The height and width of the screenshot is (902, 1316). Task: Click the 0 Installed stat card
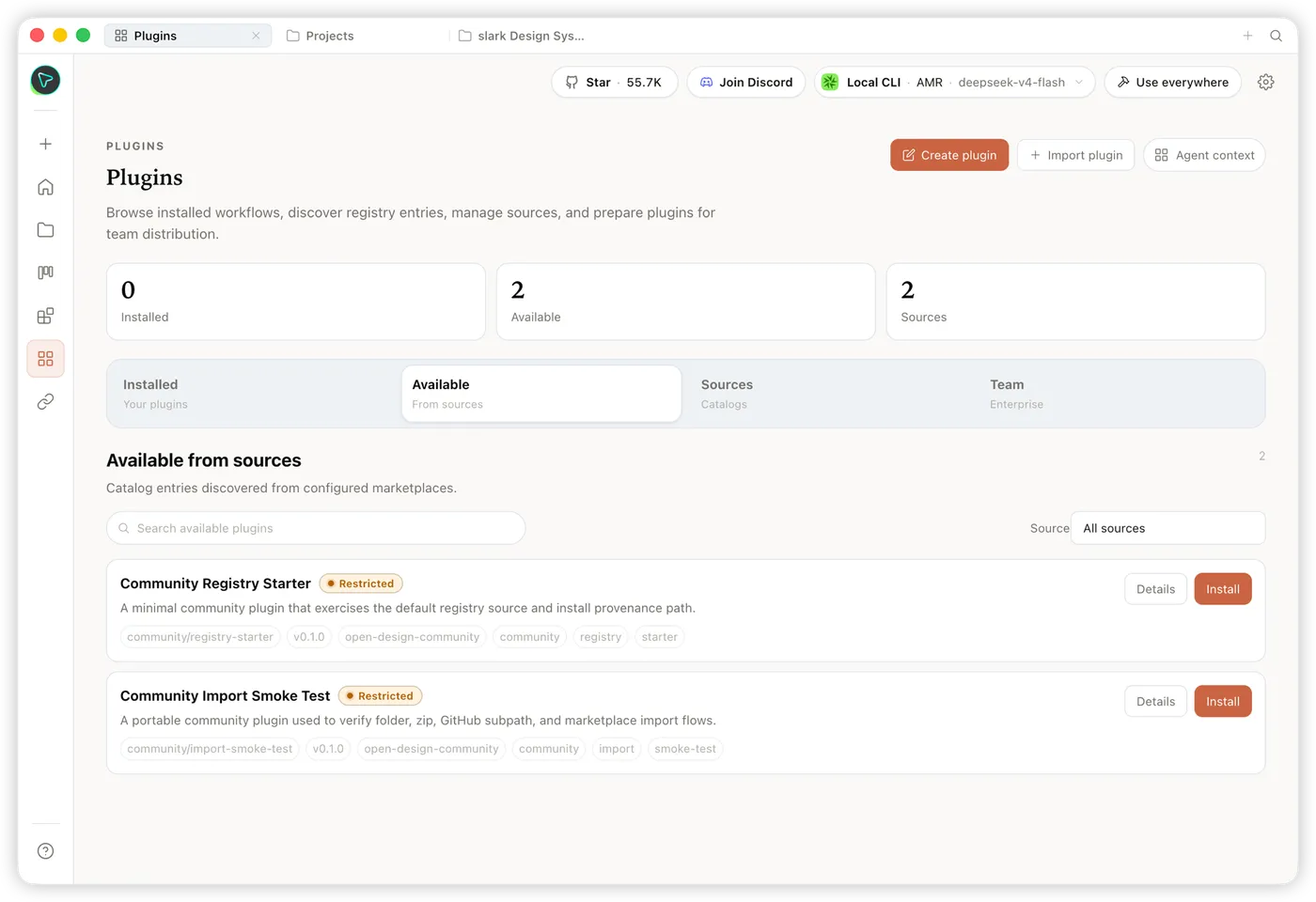pos(296,302)
